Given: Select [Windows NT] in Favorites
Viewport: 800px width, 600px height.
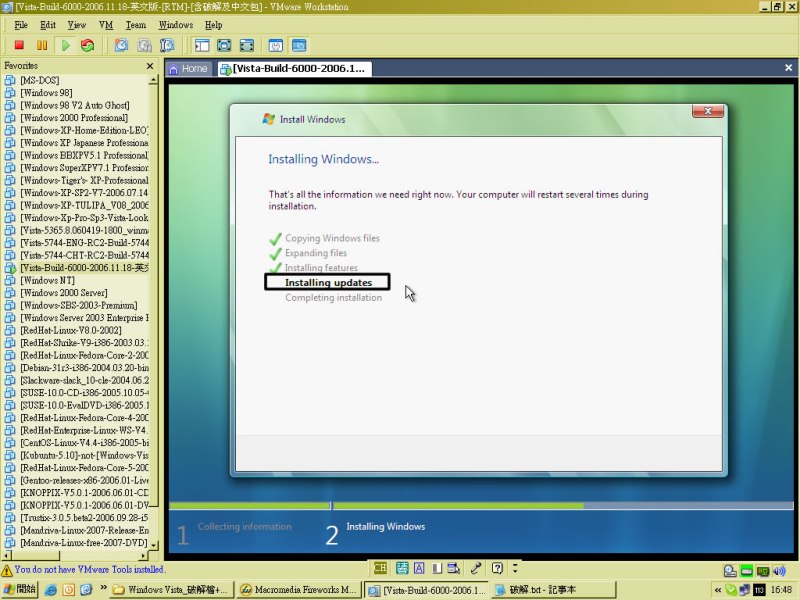Looking at the screenshot, I should point(47,280).
